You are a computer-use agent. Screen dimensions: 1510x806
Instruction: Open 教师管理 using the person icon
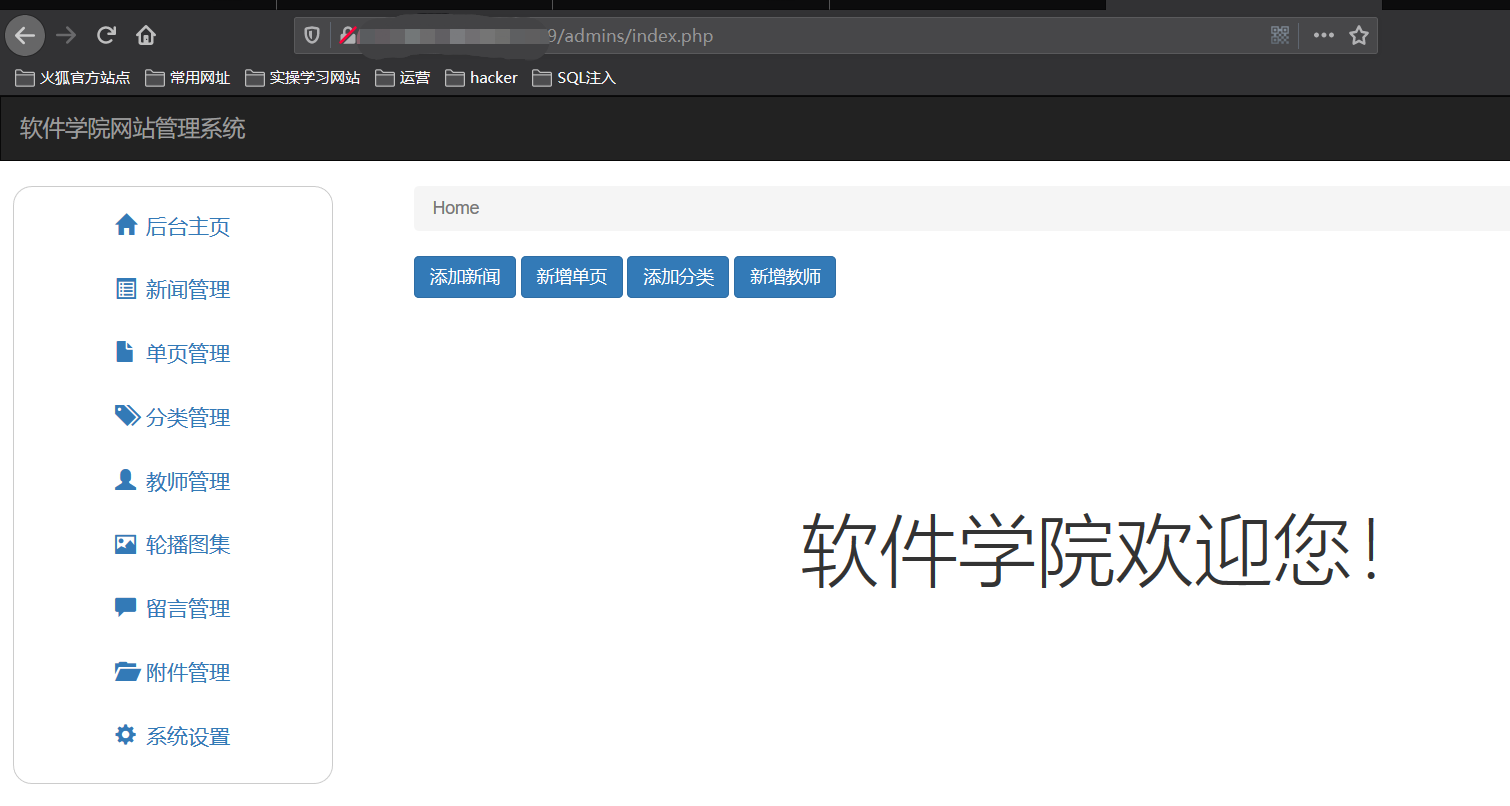click(126, 480)
